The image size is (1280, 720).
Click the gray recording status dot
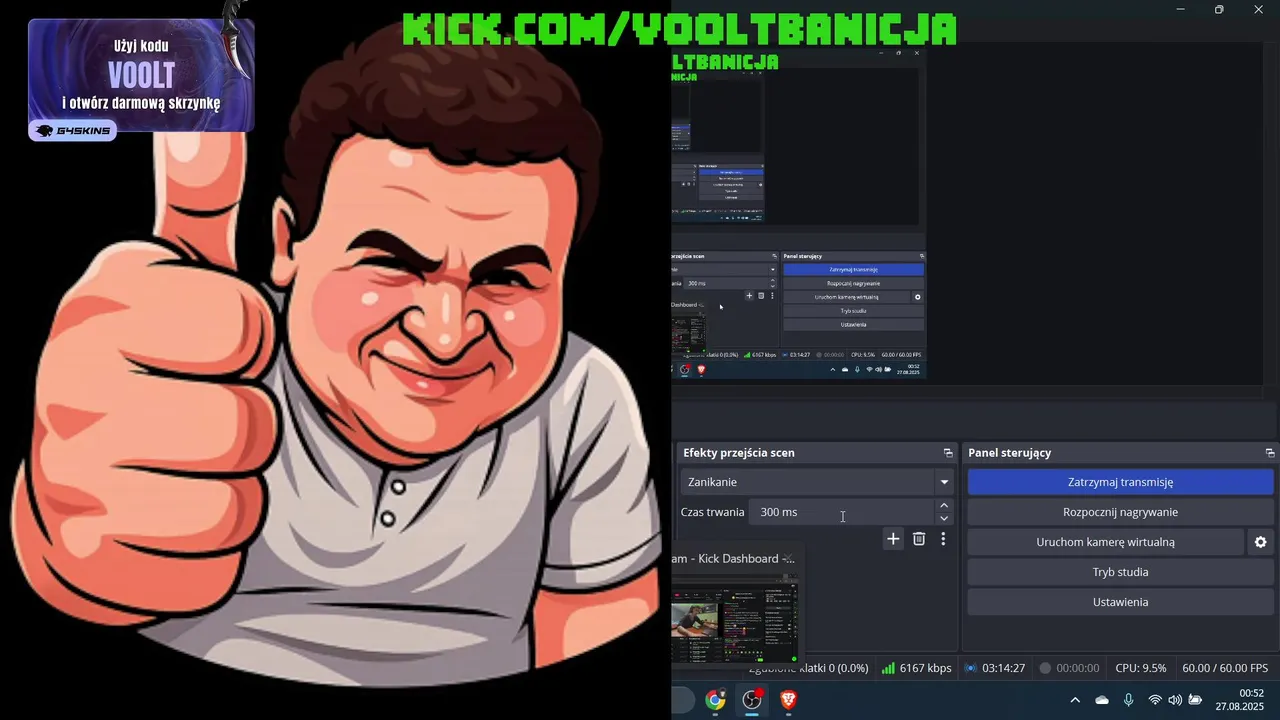[x=1045, y=668]
